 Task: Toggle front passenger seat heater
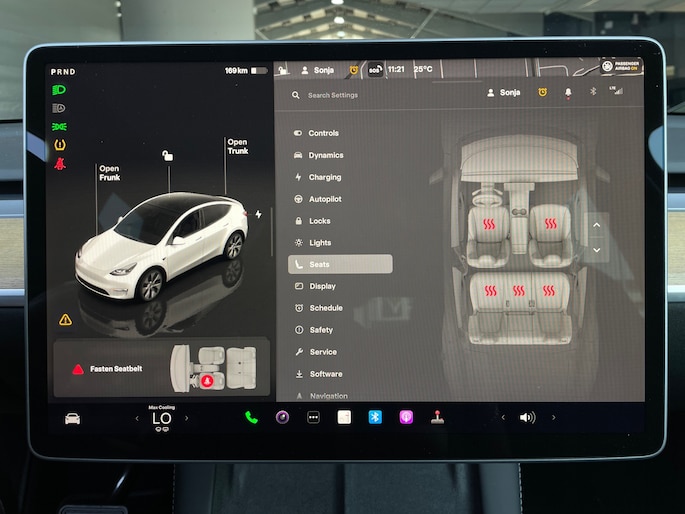click(x=550, y=224)
